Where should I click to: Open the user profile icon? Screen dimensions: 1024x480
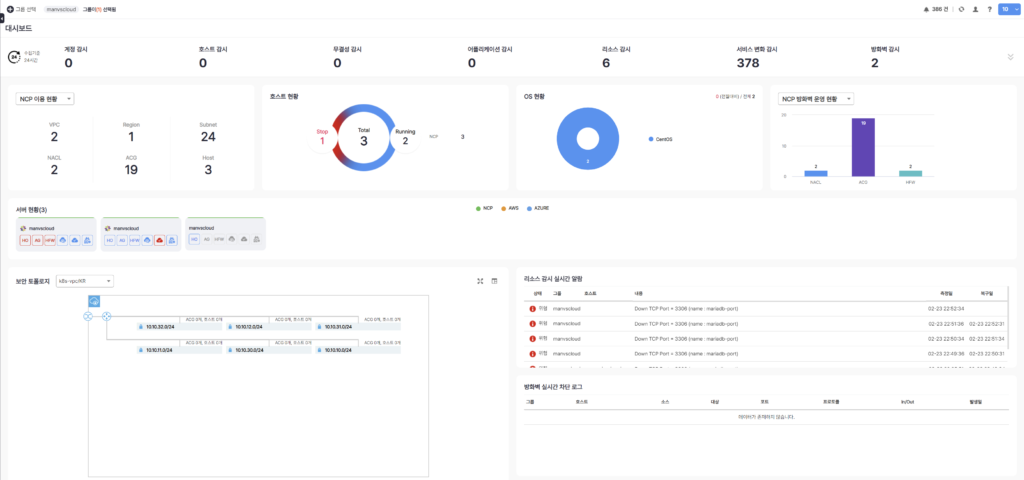pos(975,9)
